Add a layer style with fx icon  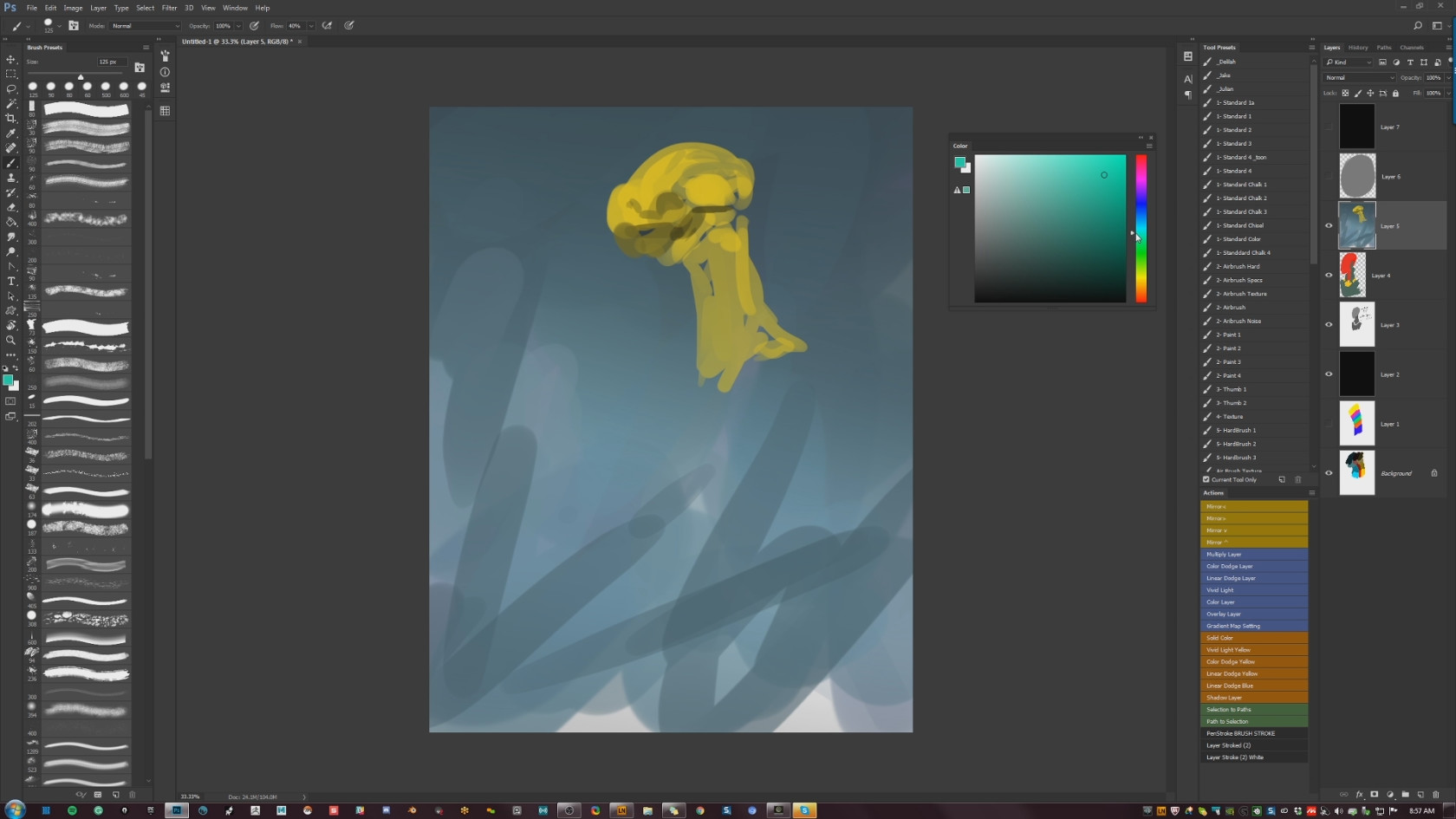(x=1359, y=794)
